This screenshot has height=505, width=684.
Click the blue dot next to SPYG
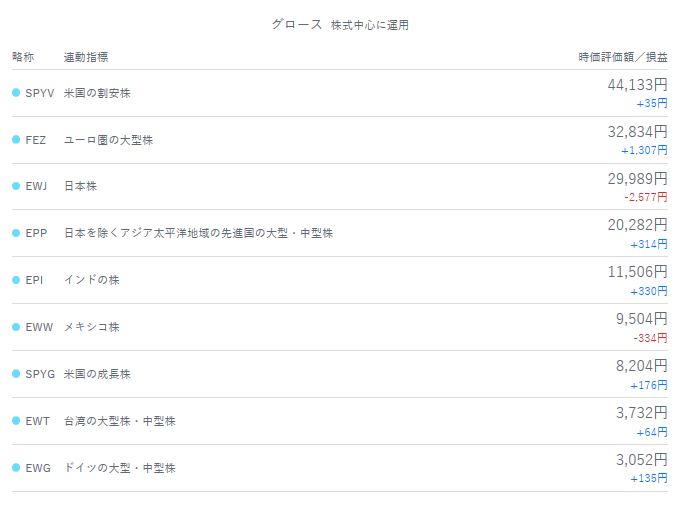(x=16, y=374)
